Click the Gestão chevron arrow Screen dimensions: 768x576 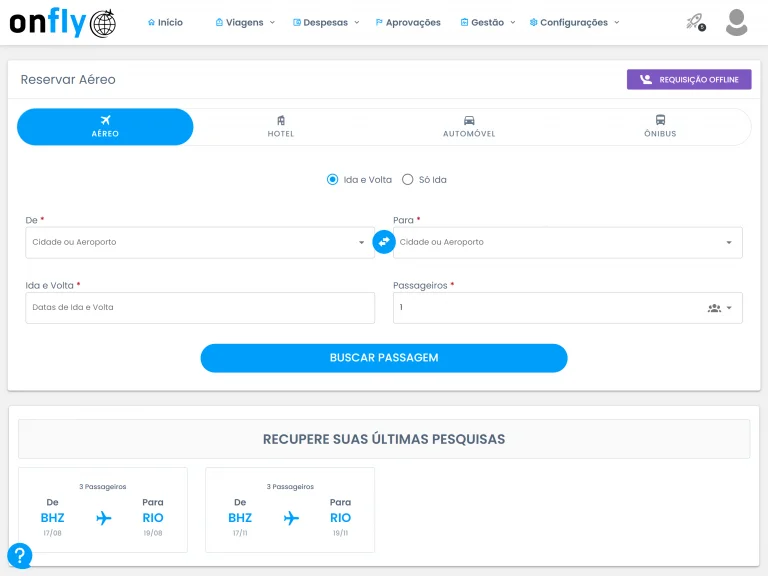click(x=513, y=23)
